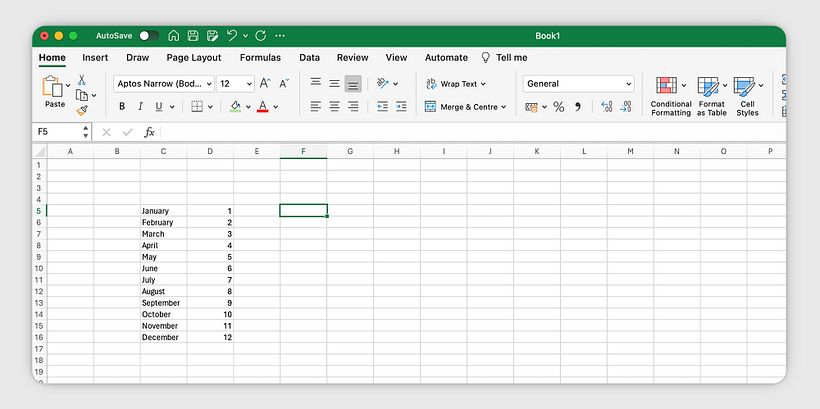820x409 pixels.
Task: Select the cell containing September
Action: 164,303
